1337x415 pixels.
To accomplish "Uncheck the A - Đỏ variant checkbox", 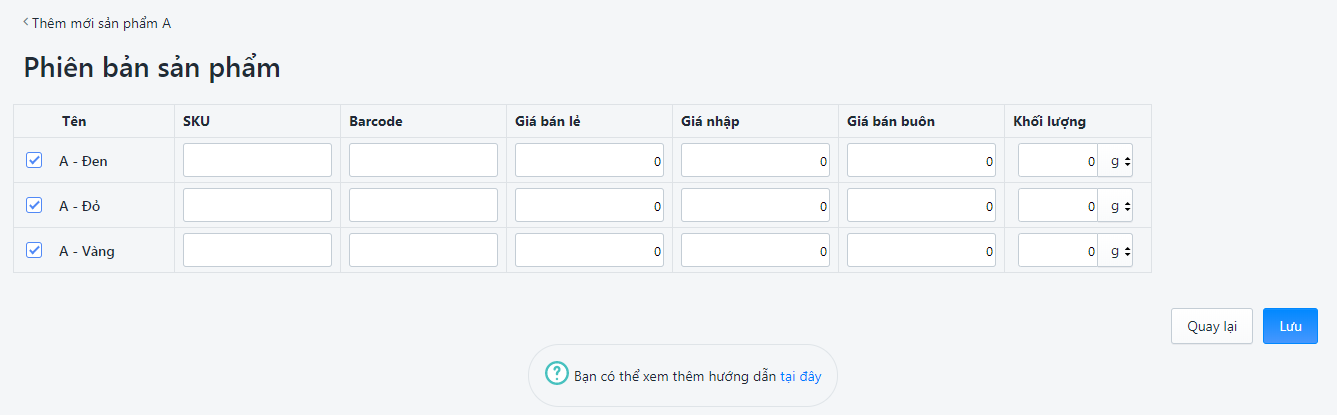I will (x=34, y=205).
